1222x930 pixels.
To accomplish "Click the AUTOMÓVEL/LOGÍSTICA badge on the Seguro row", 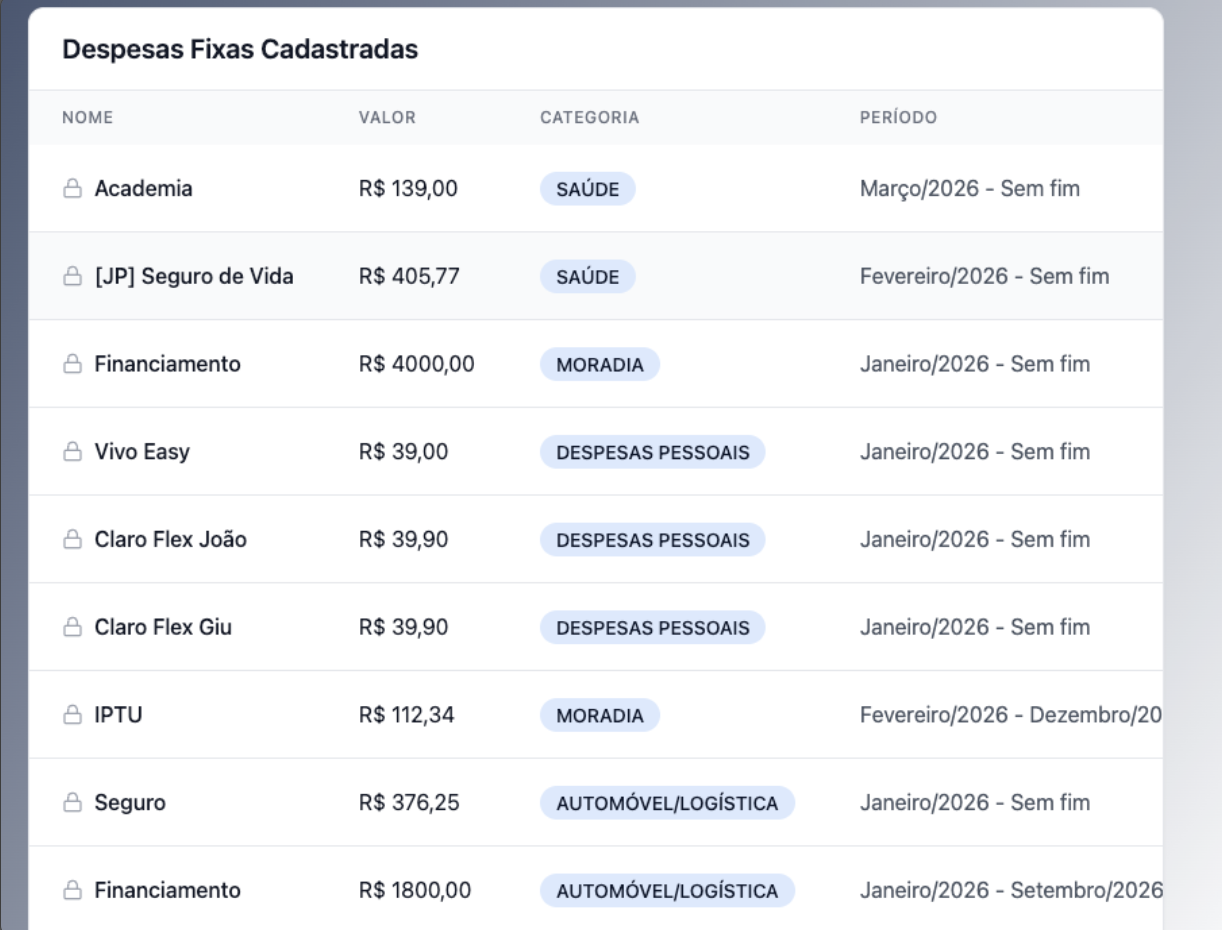I will pos(667,803).
